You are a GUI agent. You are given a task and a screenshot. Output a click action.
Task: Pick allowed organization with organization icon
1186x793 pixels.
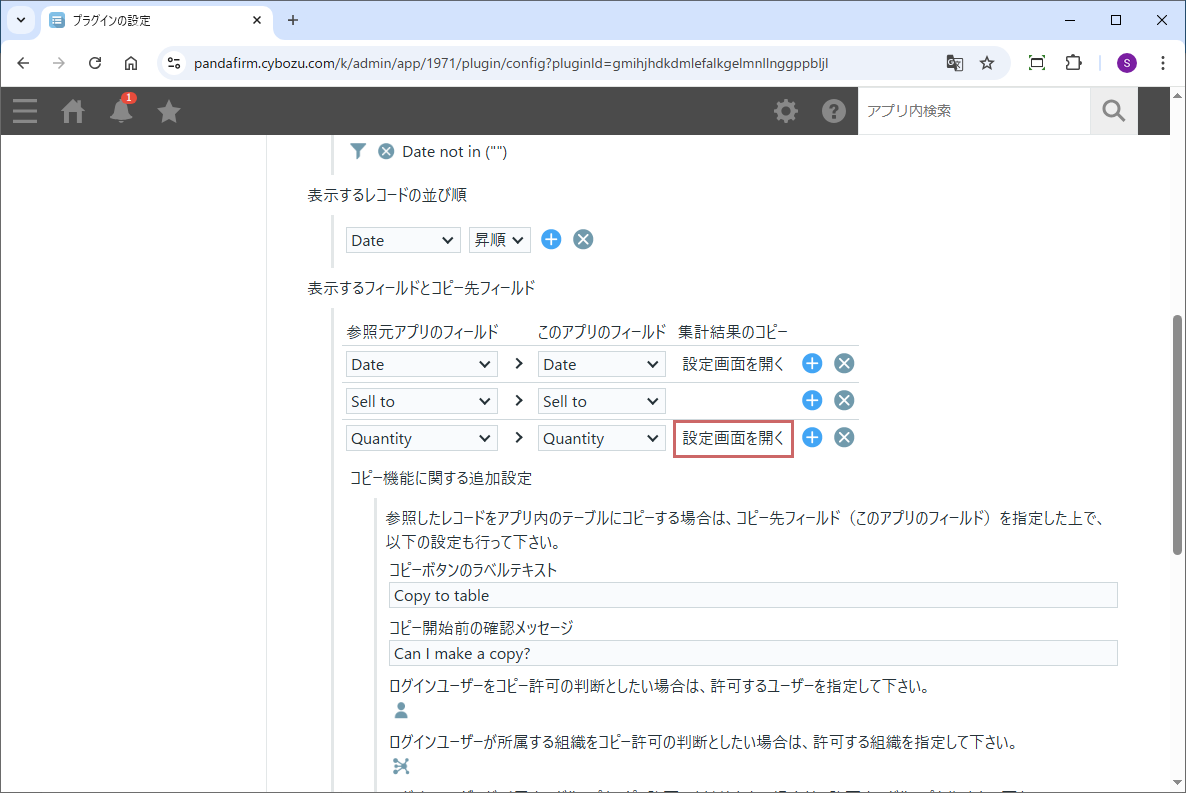pos(401,766)
